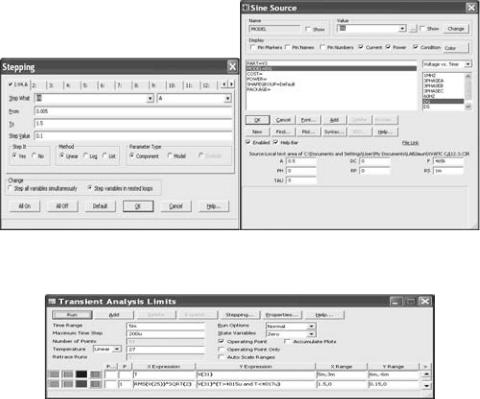
Task: Toggle X-axis scale icon in the RMS(V(25)) row
Action: pos(54,384)
